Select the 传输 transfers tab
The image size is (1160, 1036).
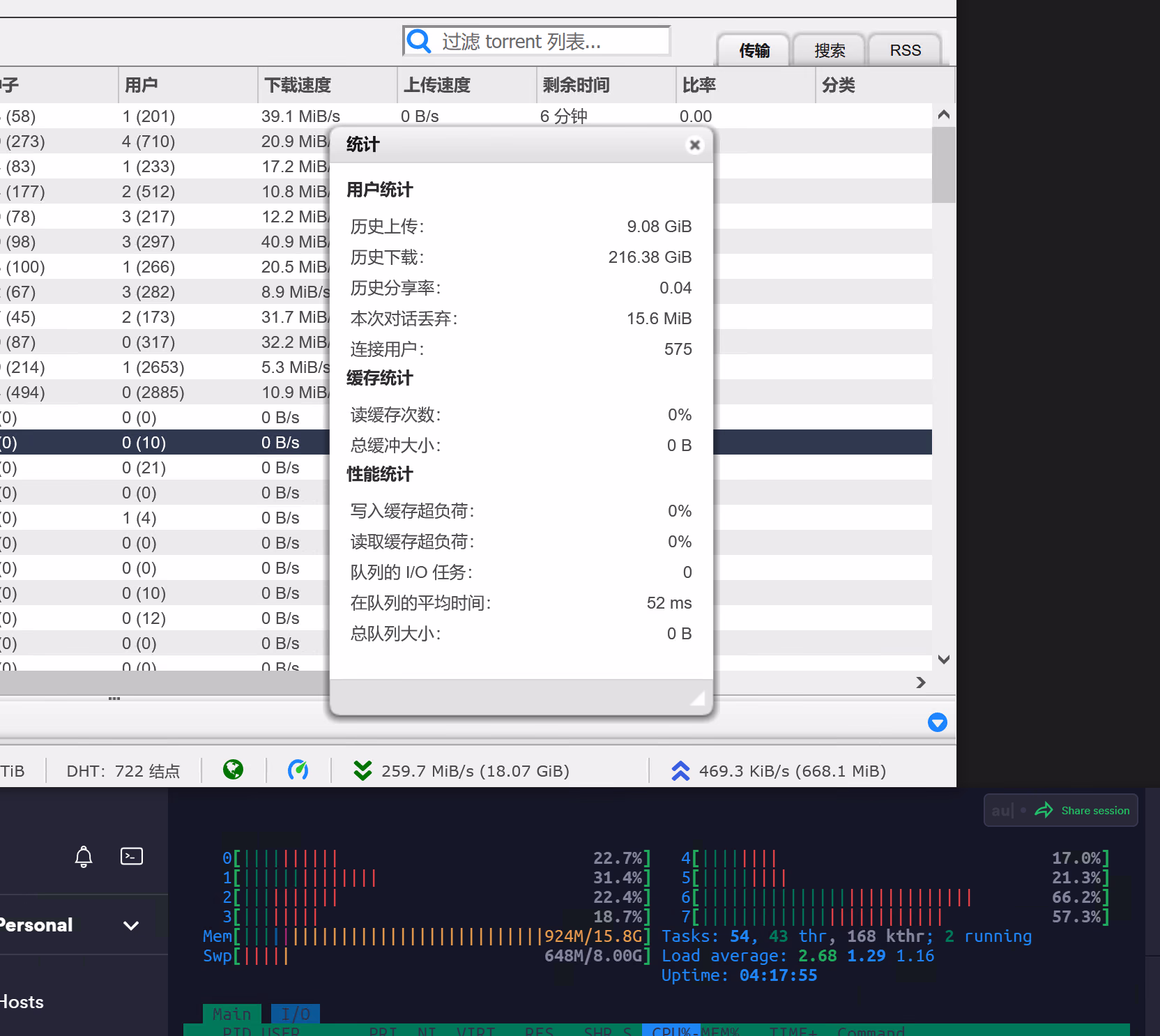(754, 50)
